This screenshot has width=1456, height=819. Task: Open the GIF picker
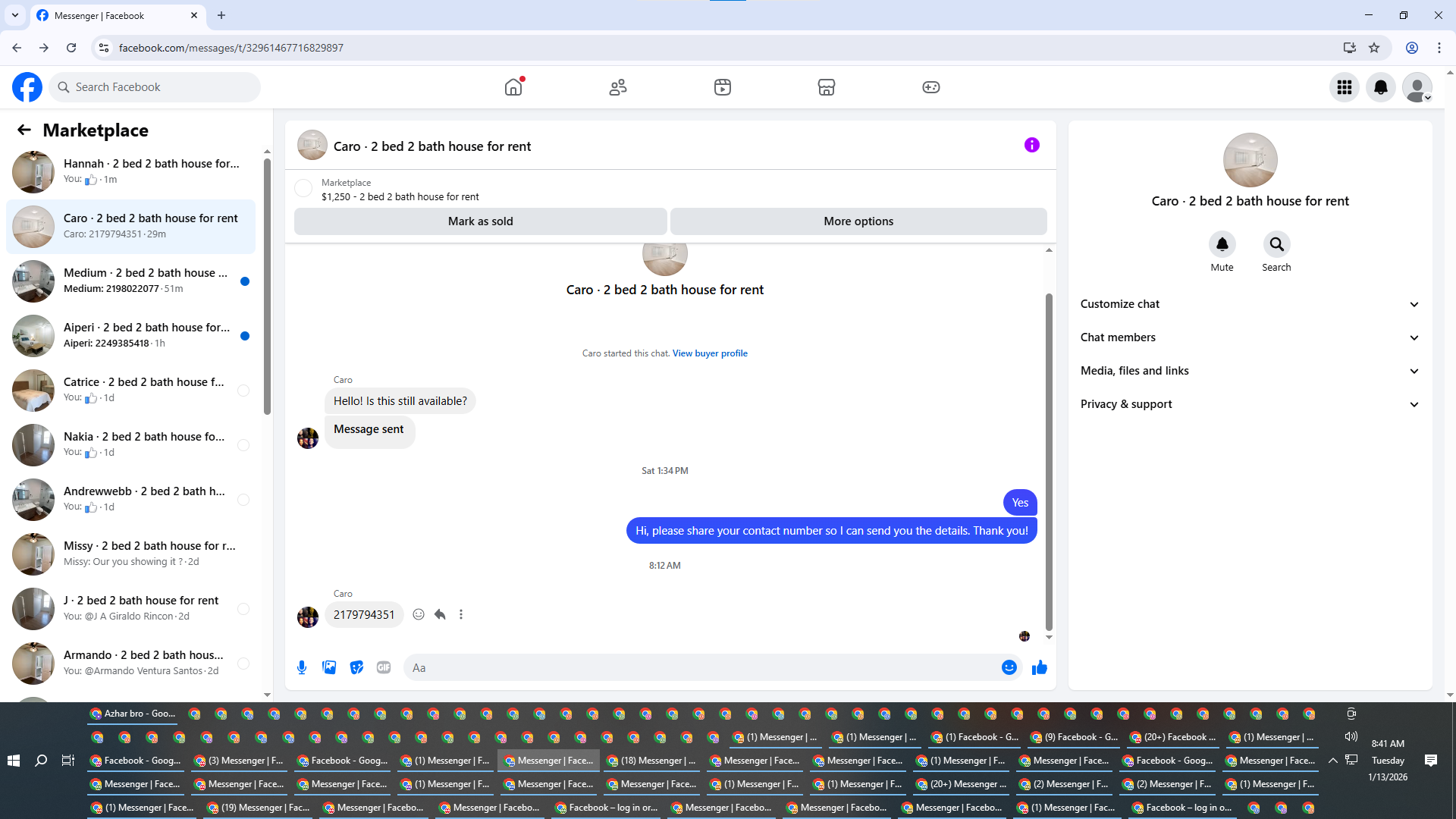[384, 667]
